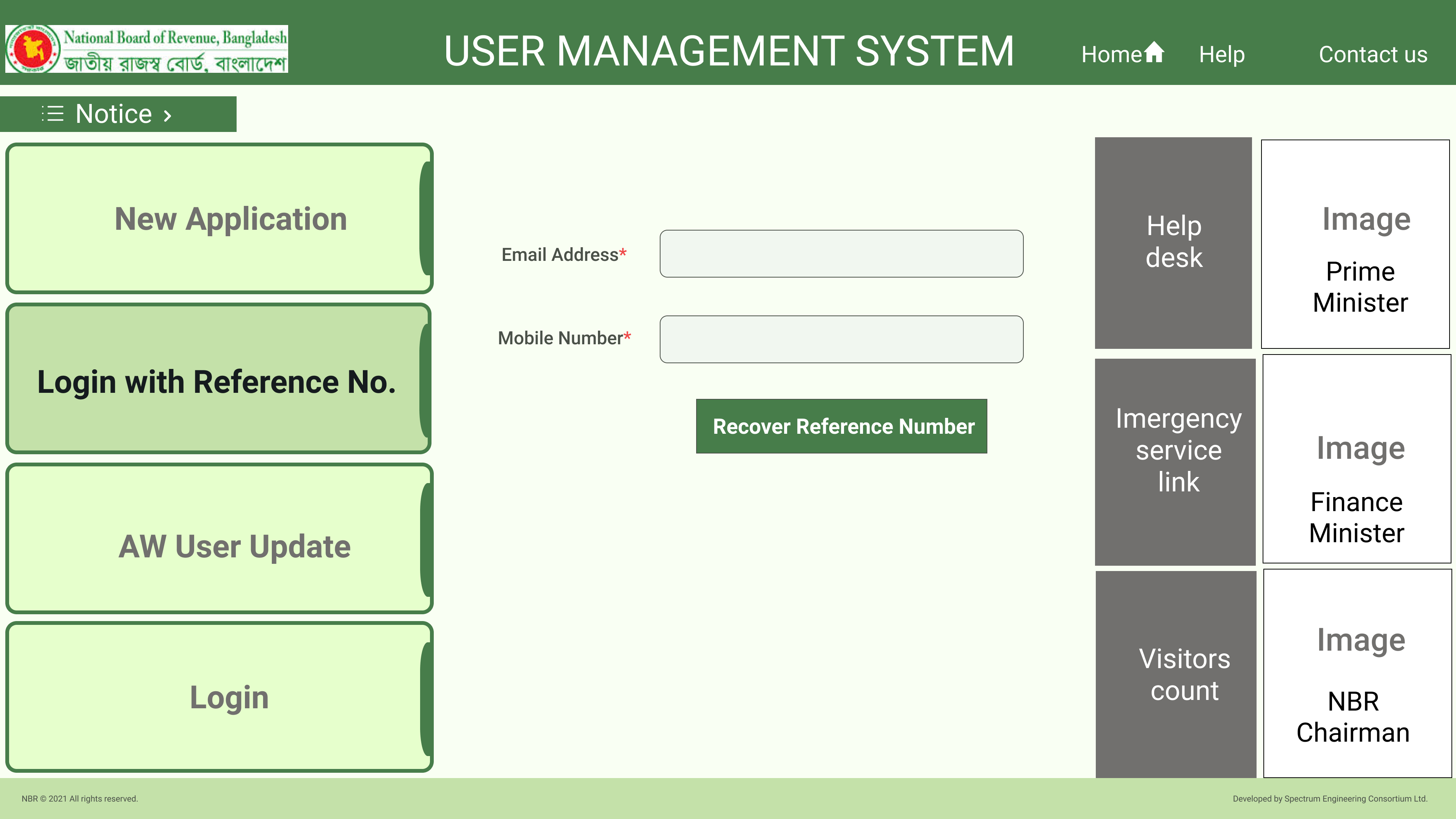Click the Prime Minister image card
The width and height of the screenshot is (1456, 819).
click(x=1356, y=244)
